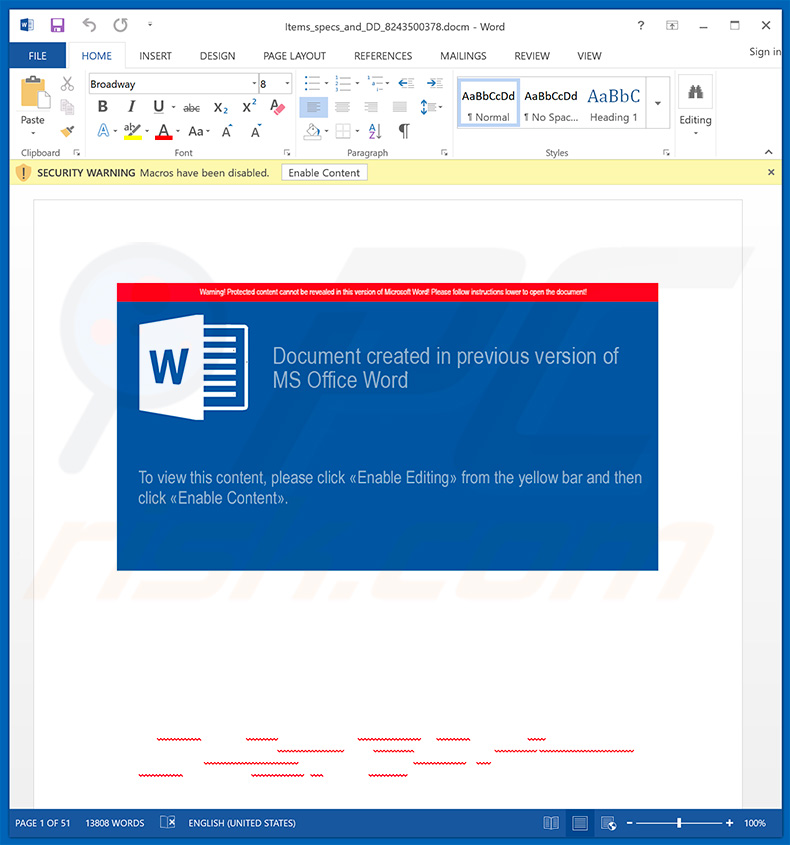Open the FILE tab

tap(37, 56)
